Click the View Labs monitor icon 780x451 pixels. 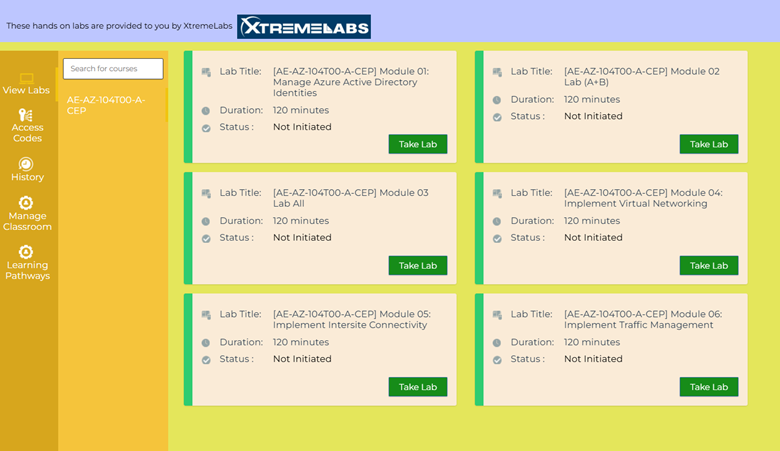[27, 78]
